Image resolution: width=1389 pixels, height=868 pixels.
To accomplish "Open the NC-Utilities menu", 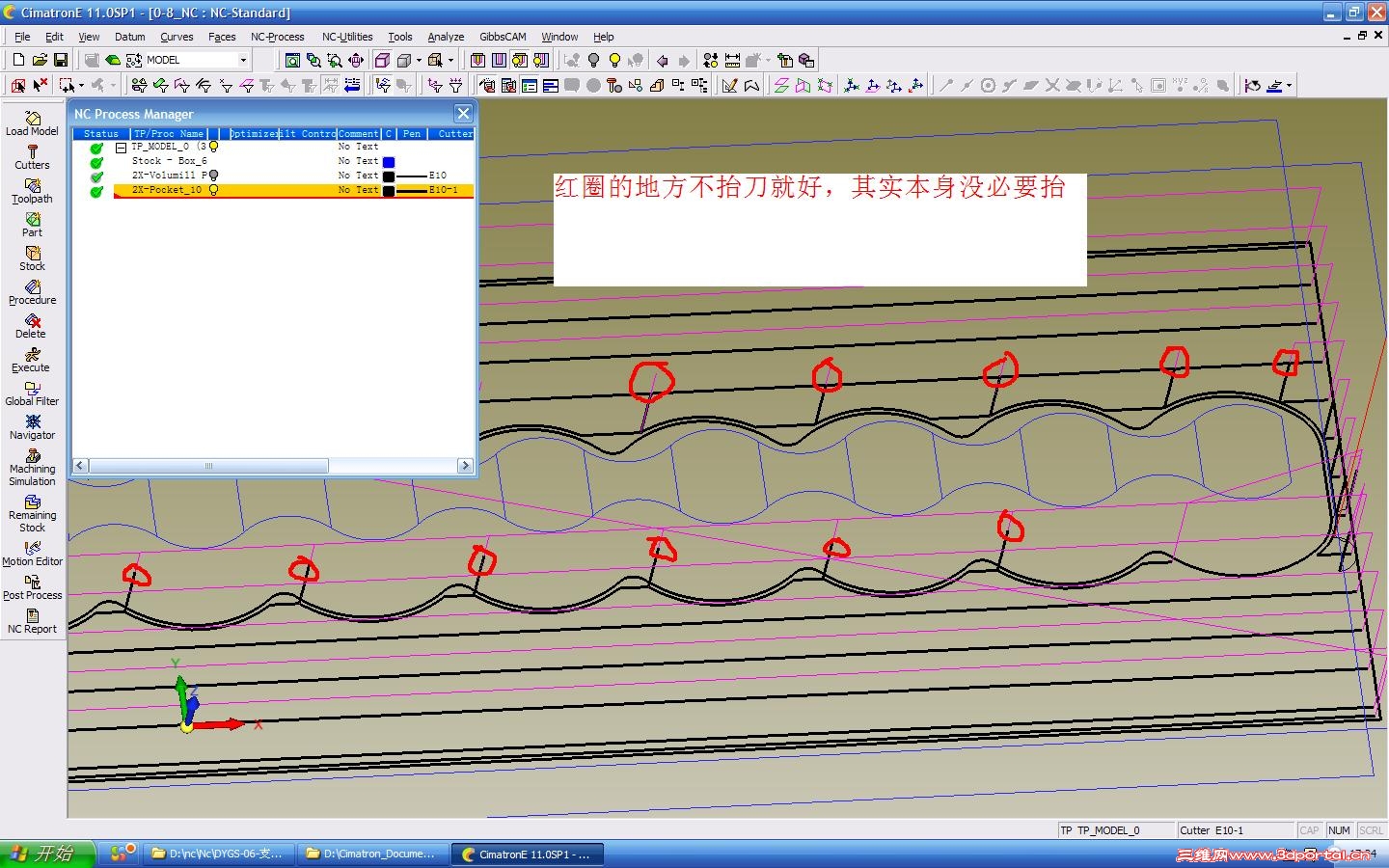I will point(347,37).
